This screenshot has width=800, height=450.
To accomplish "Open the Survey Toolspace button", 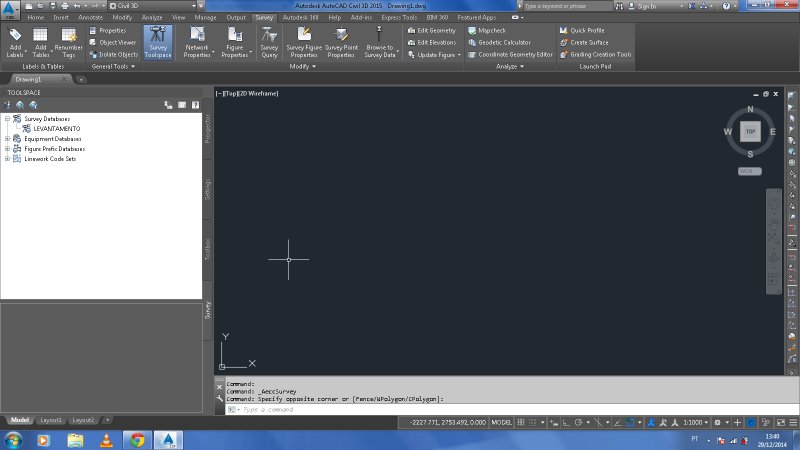I will [158, 46].
